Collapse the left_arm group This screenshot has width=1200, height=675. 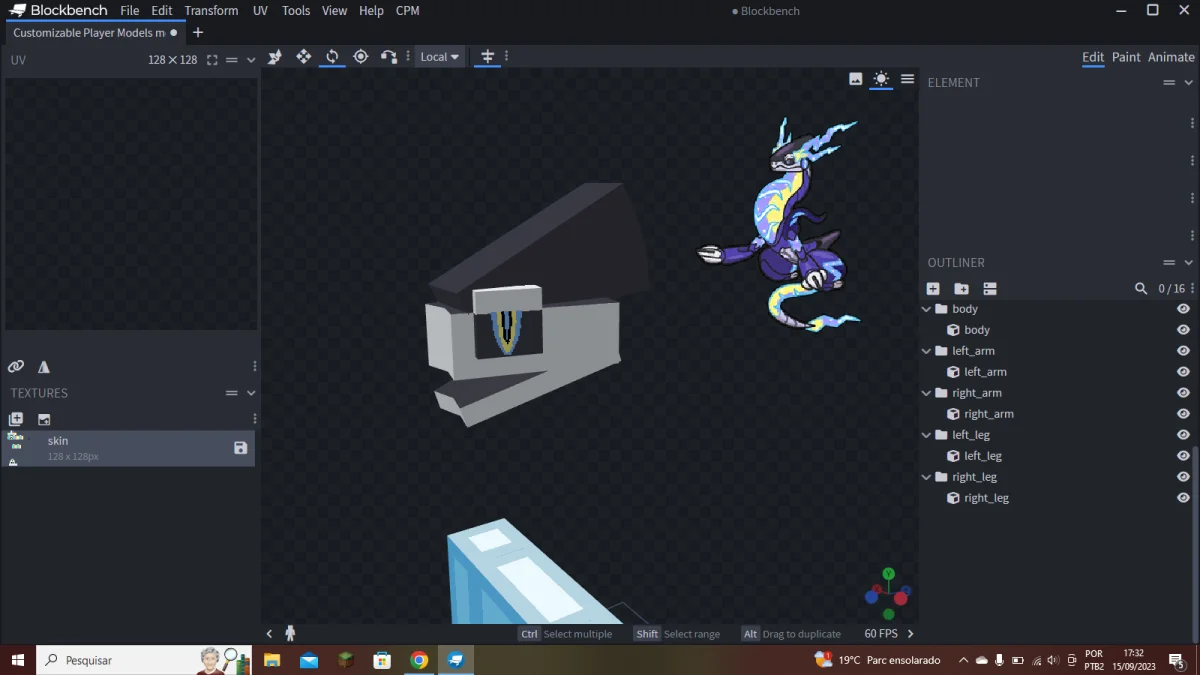tap(927, 351)
